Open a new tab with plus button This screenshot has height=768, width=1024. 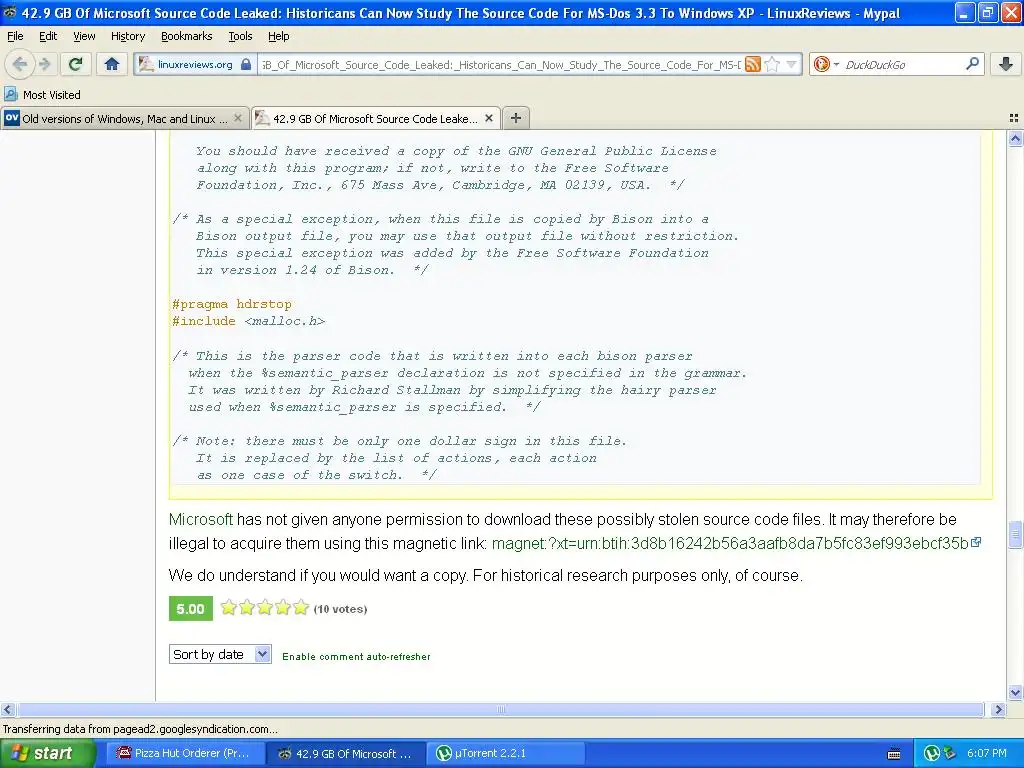[516, 118]
